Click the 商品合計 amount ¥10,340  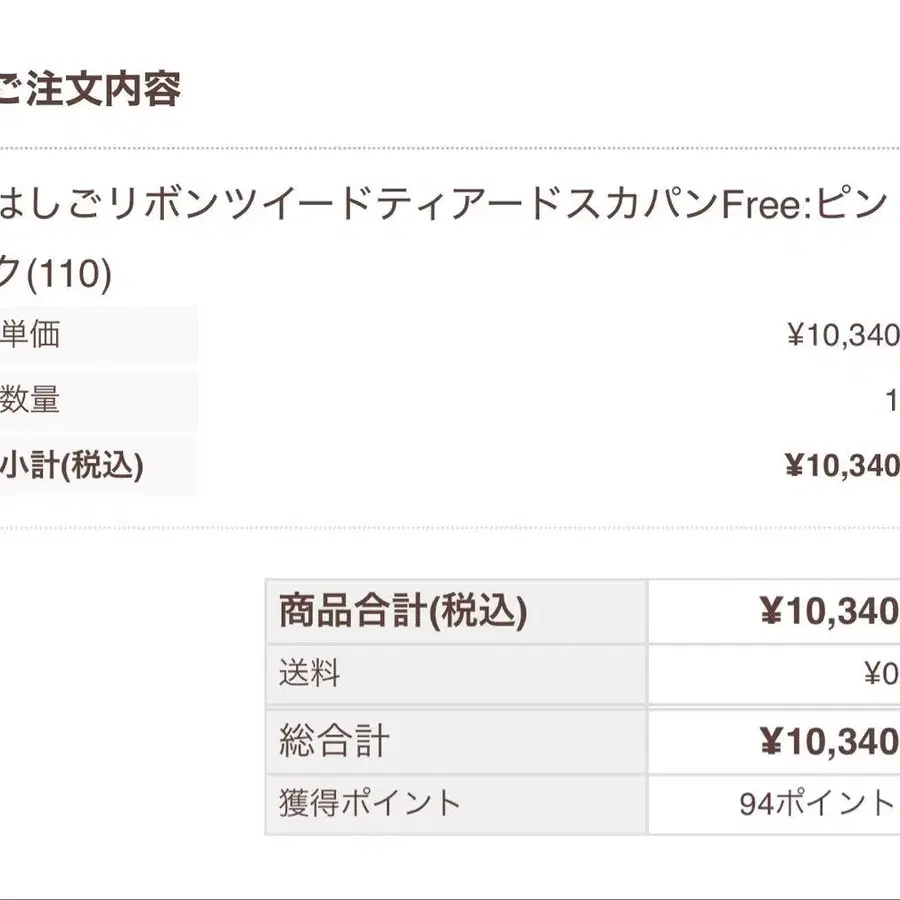[x=827, y=613]
